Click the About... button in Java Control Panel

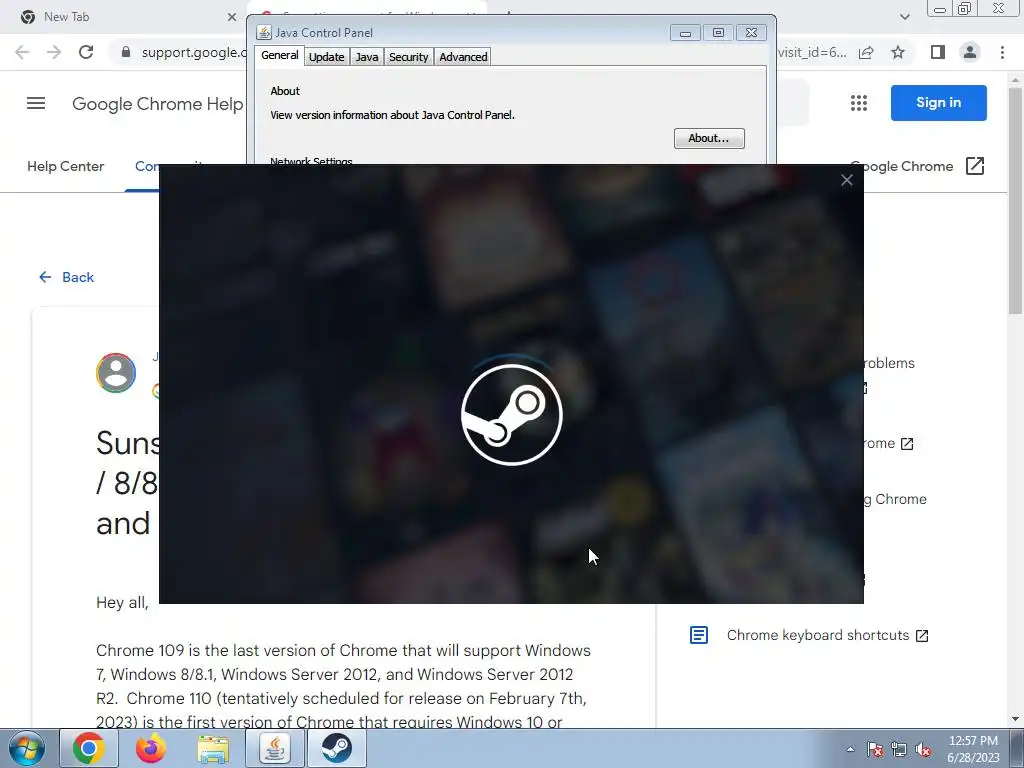(709, 138)
